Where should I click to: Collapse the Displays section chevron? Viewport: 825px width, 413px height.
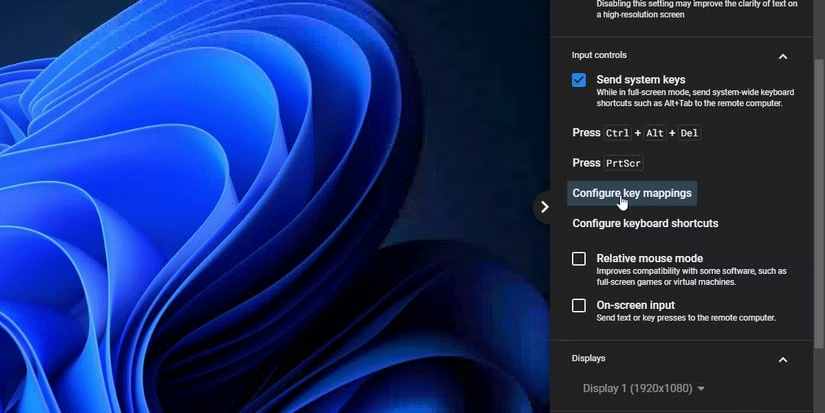coord(783,360)
